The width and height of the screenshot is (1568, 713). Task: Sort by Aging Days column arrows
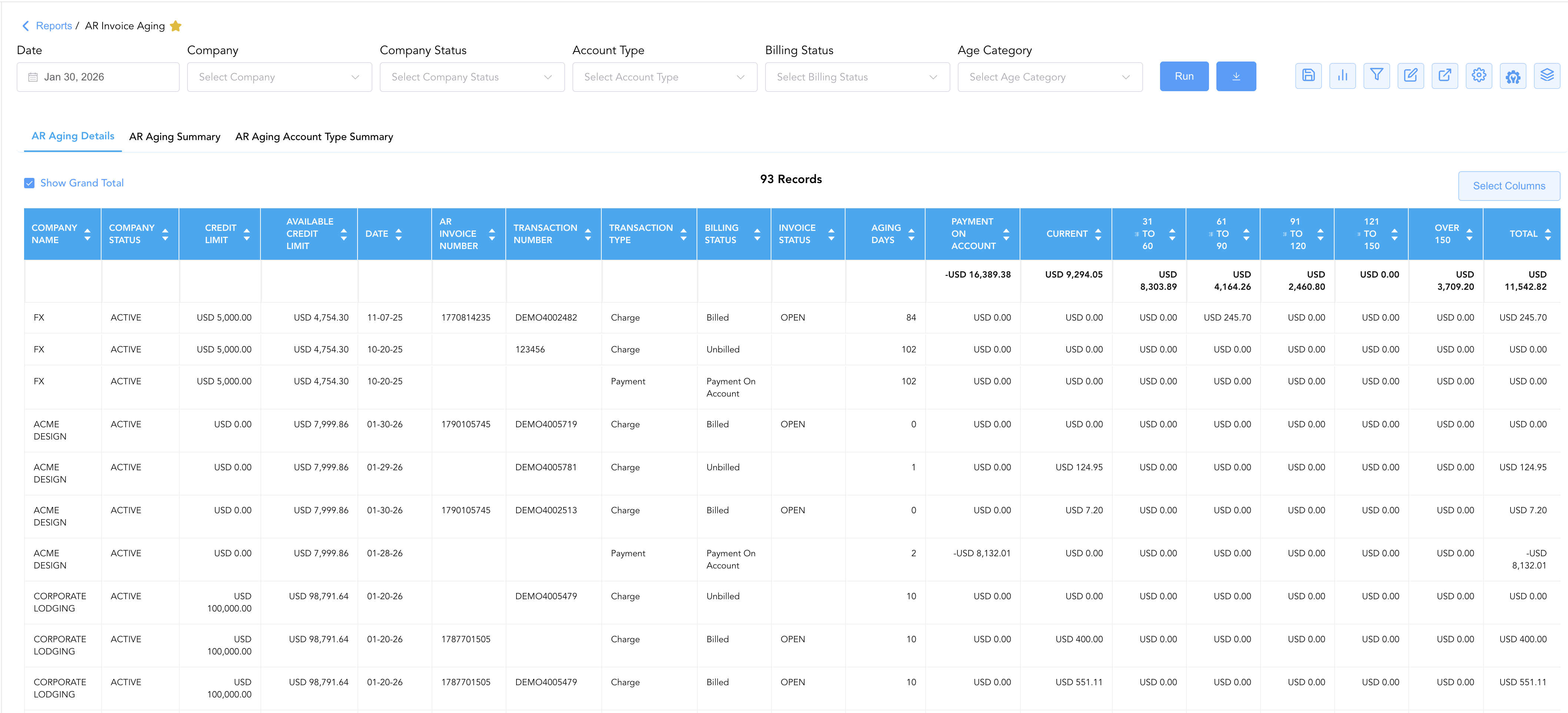[911, 235]
